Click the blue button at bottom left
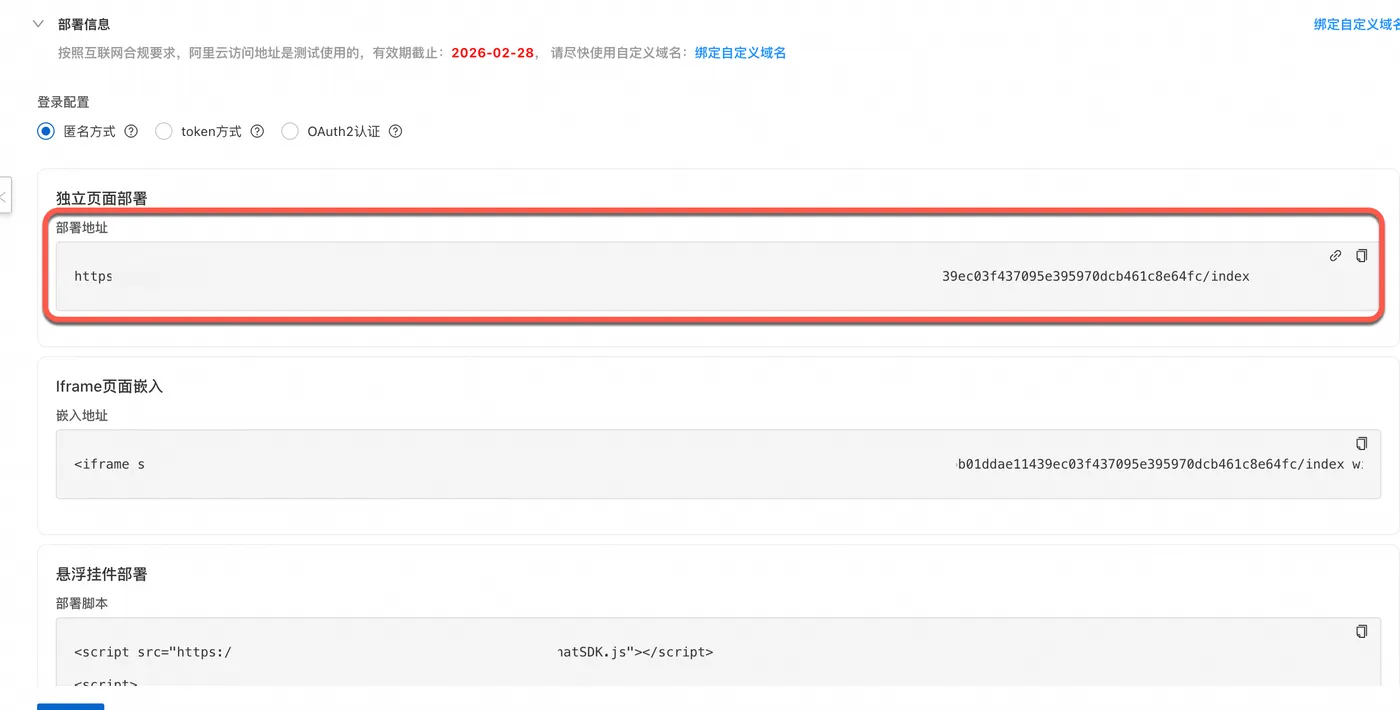The width and height of the screenshot is (1400, 710). pos(70,706)
